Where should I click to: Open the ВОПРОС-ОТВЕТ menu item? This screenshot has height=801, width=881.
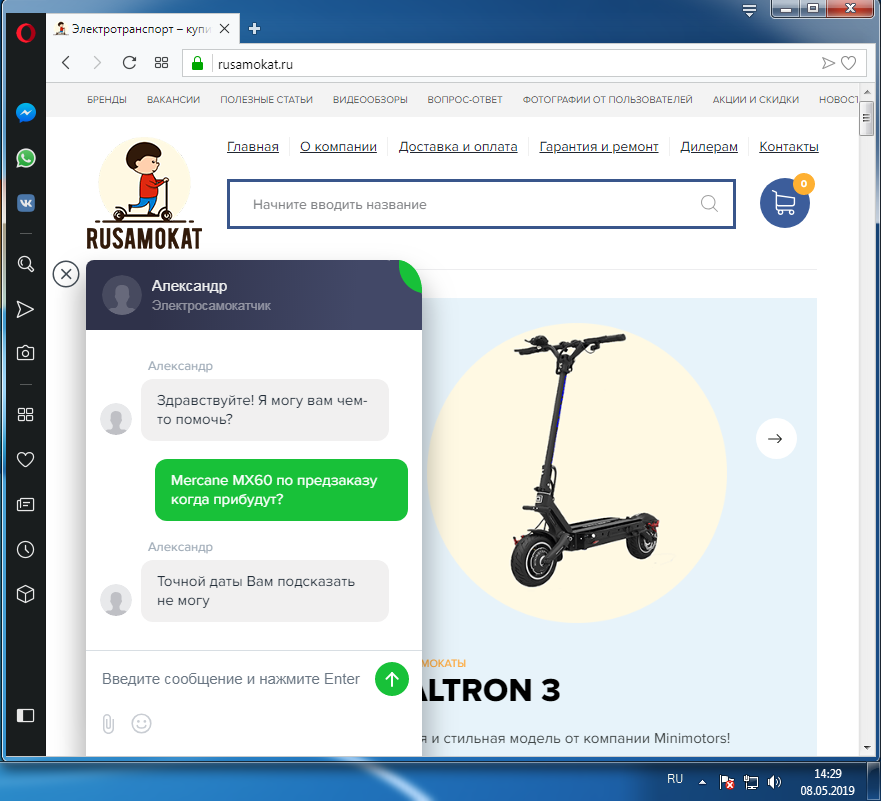point(465,100)
